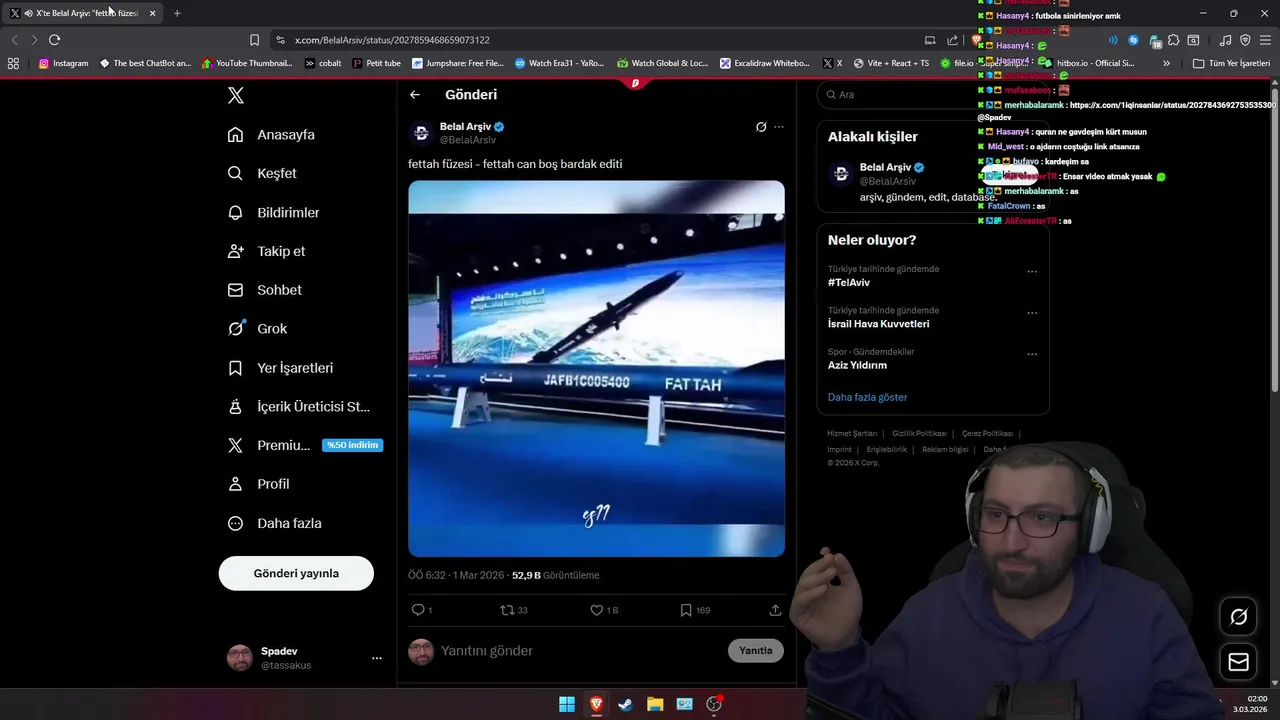1280x720 pixels.
Task: Open Spadev account switcher dots
Action: tap(377, 658)
